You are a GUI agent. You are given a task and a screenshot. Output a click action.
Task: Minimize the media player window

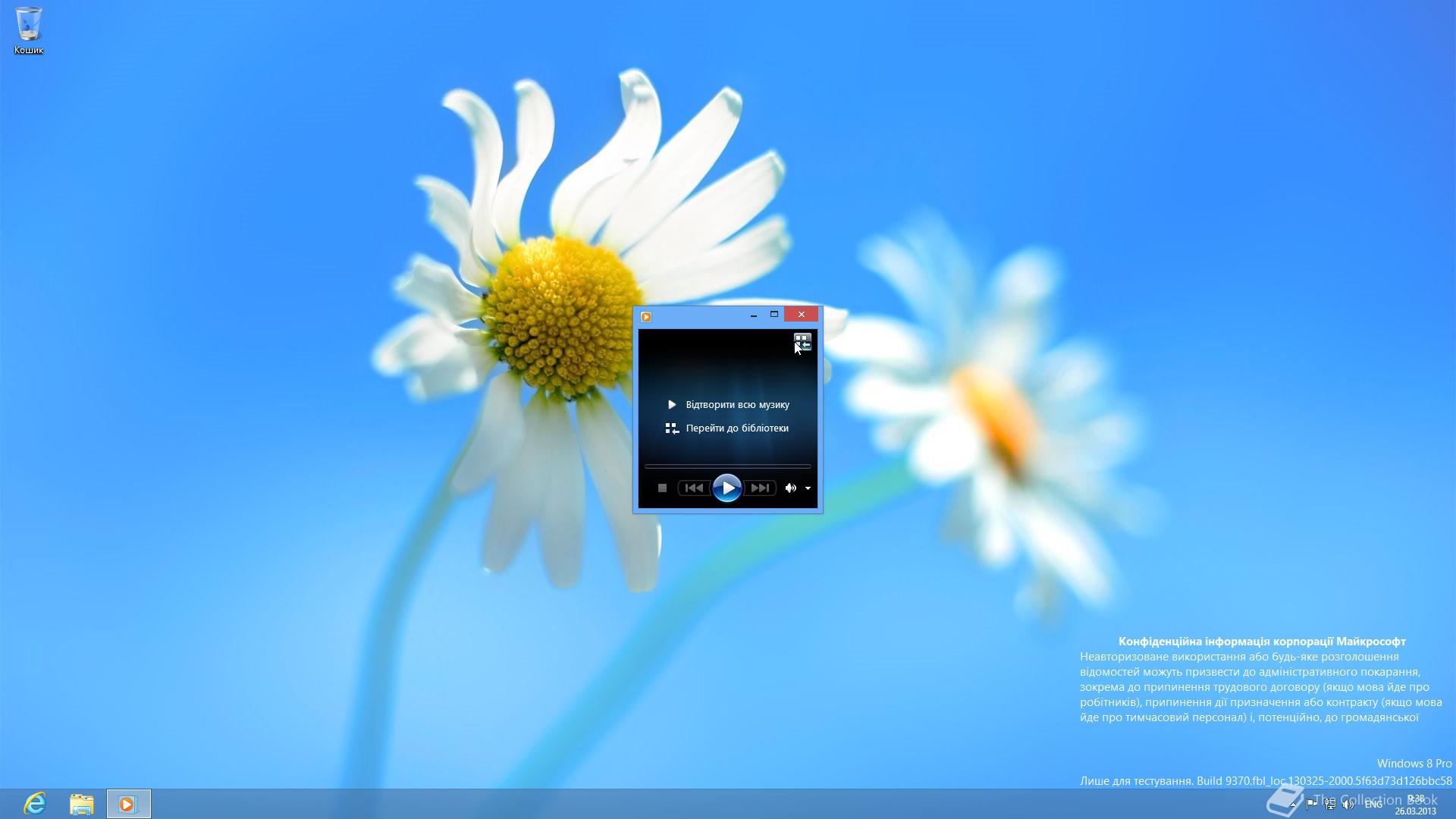[x=753, y=315]
